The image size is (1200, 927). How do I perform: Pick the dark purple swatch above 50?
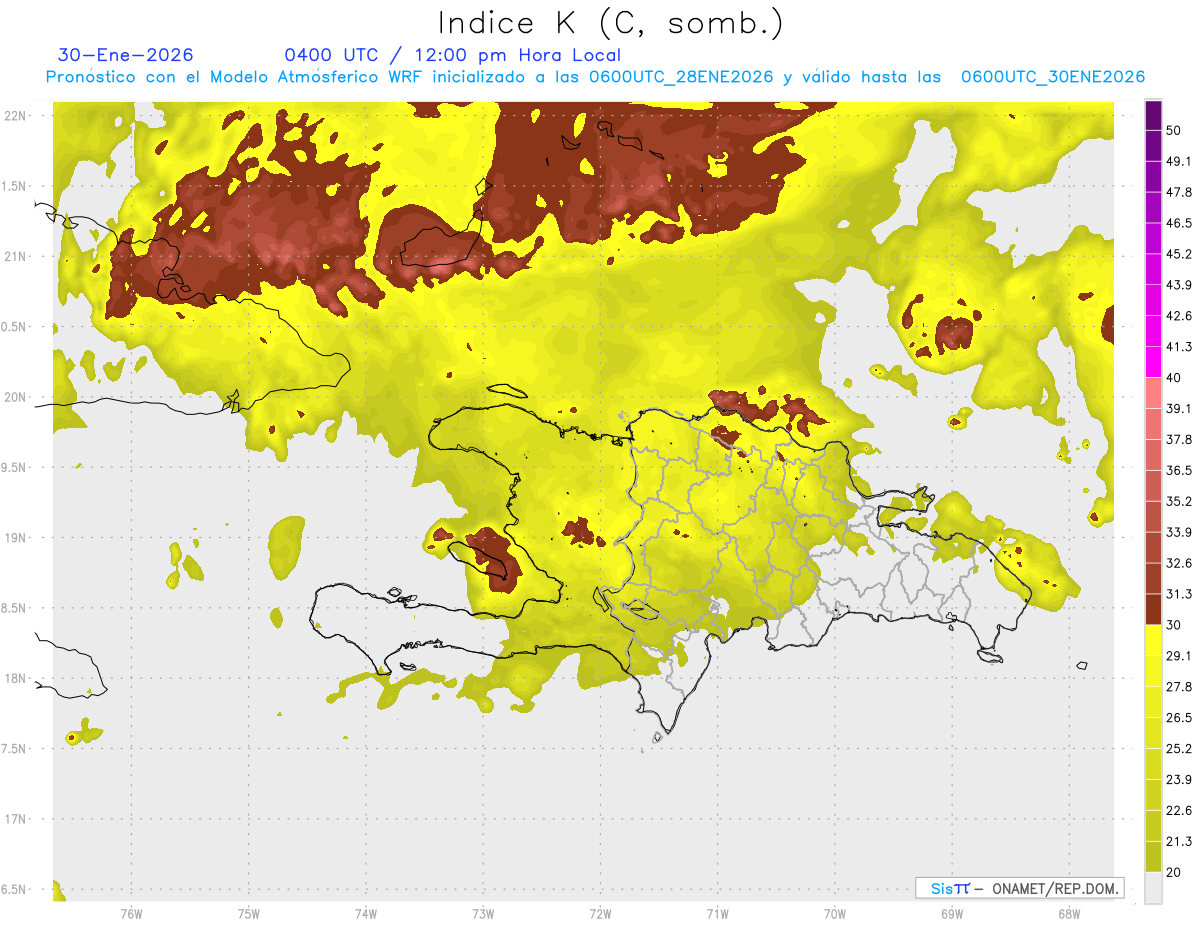point(1154,115)
